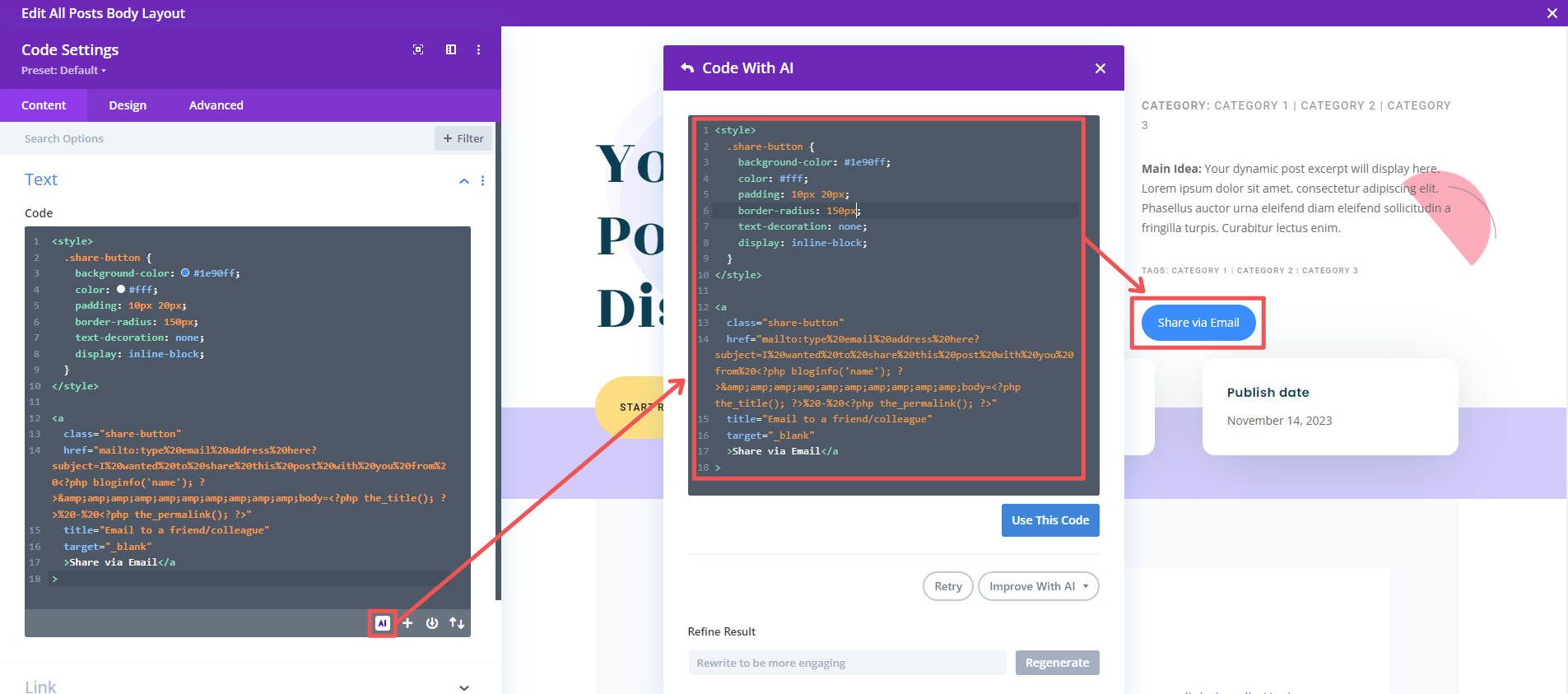The width and height of the screenshot is (1568, 694).
Task: Switch to the Advanced tab
Action: (216, 105)
